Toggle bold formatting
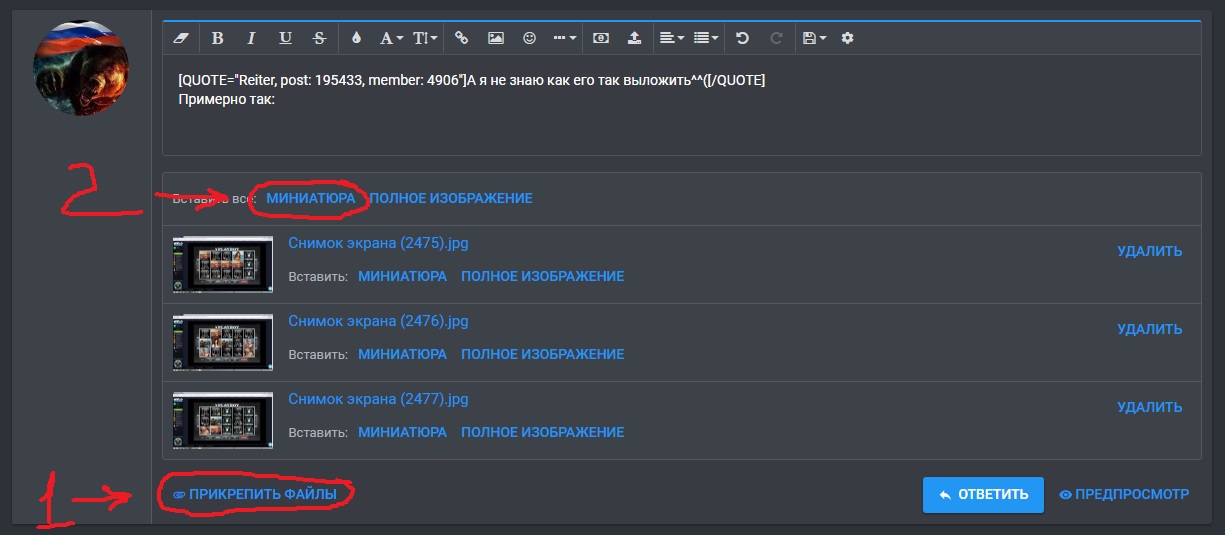Viewport: 1225px width, 535px height. [x=217, y=38]
